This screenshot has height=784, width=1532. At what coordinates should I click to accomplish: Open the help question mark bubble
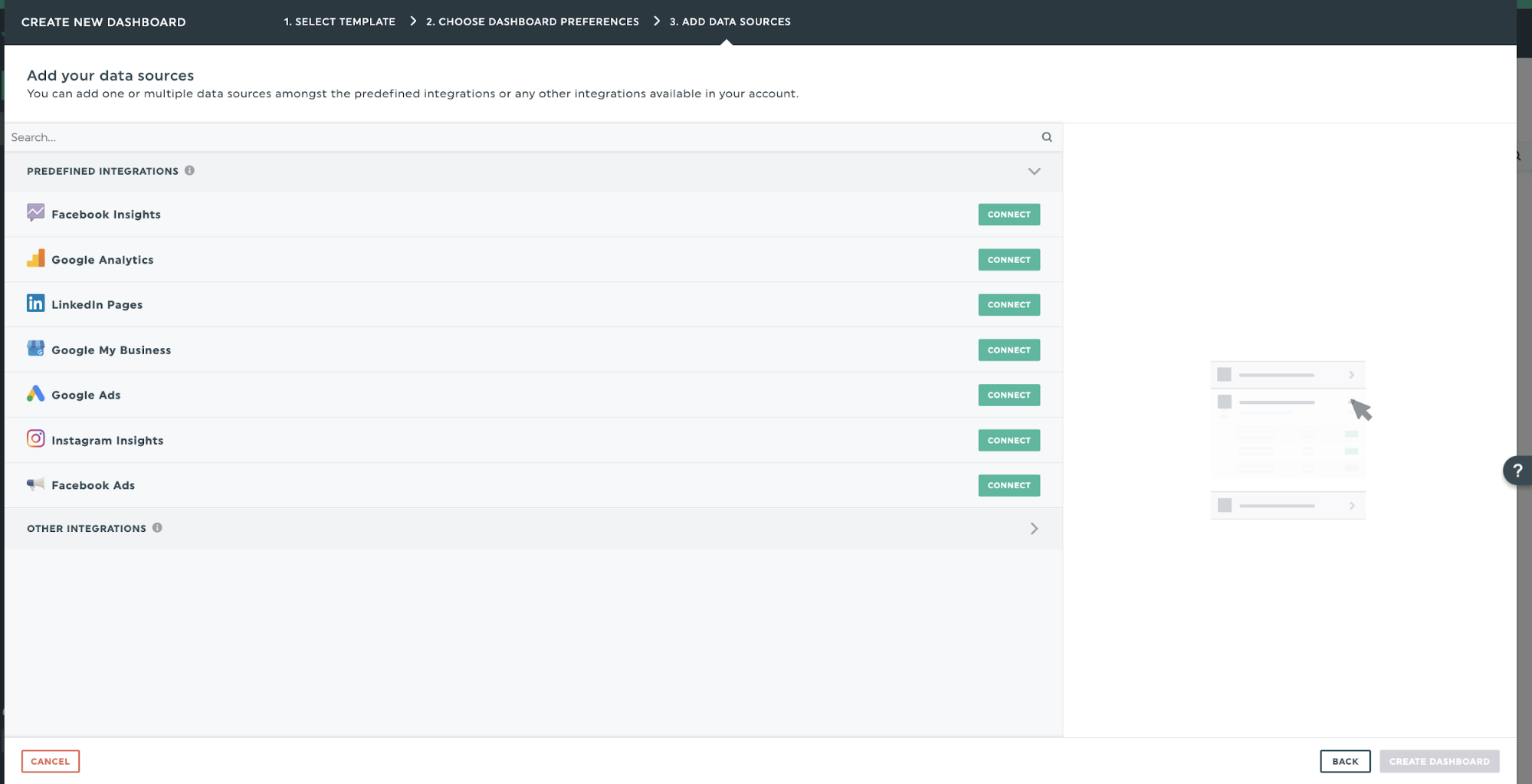tap(1517, 471)
